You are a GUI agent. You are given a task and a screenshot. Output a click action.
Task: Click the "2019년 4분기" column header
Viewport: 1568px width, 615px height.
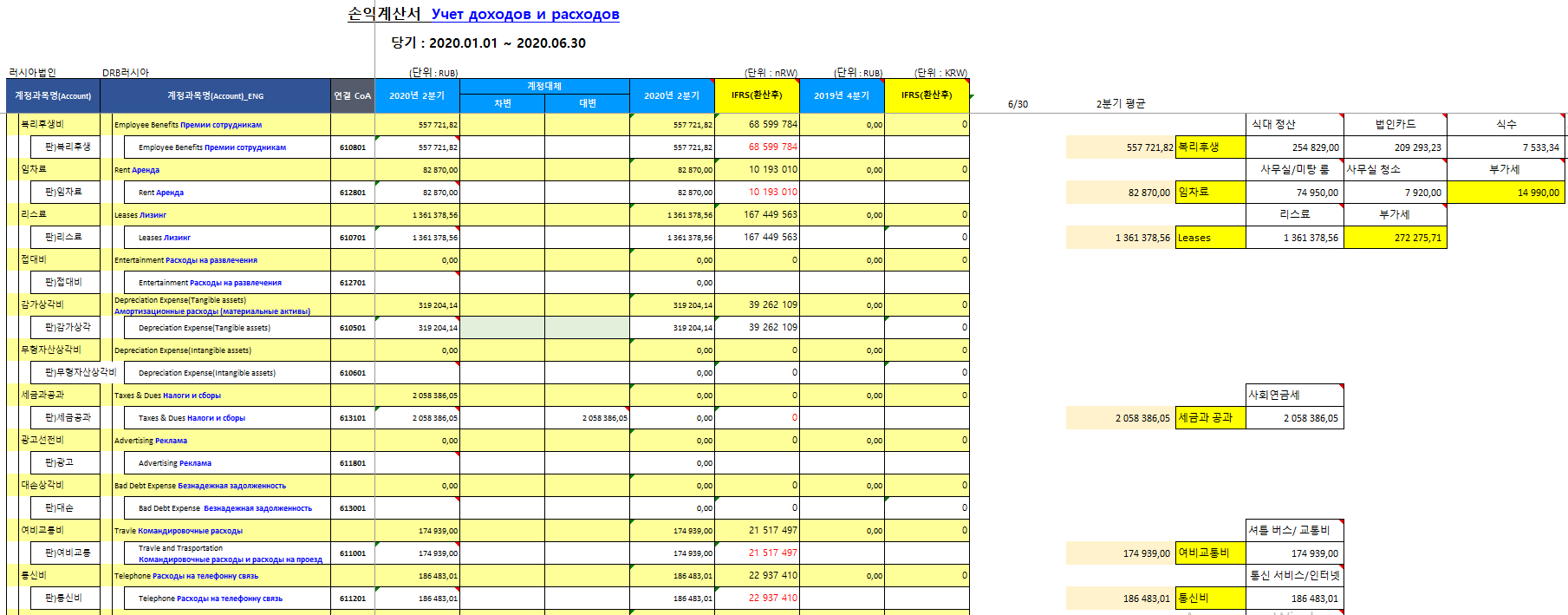tap(841, 96)
